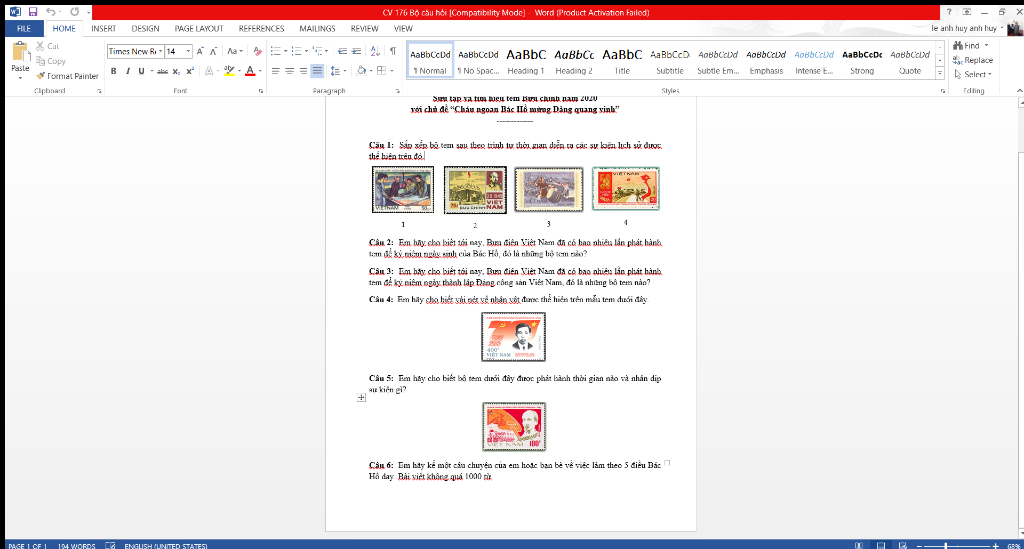Select stamp image number 1 in the document
Viewport: 1024px width, 549px height.
pyautogui.click(x=403, y=189)
